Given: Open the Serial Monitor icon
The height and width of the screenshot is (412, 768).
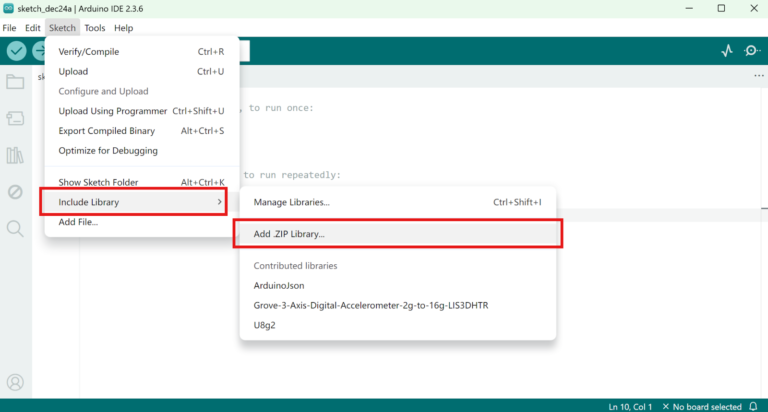Looking at the screenshot, I should click(752, 51).
